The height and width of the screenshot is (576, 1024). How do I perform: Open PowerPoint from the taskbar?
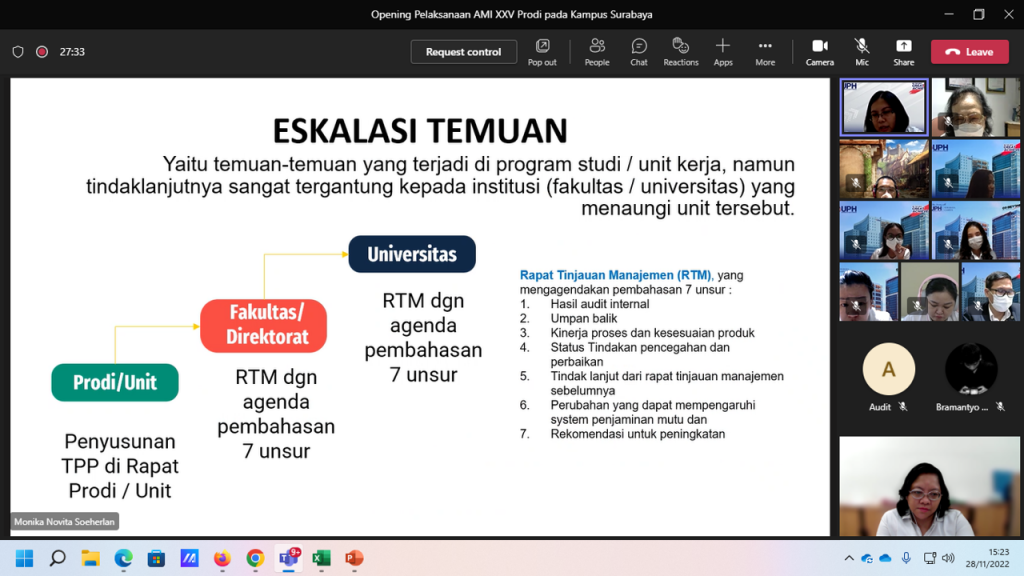353,558
